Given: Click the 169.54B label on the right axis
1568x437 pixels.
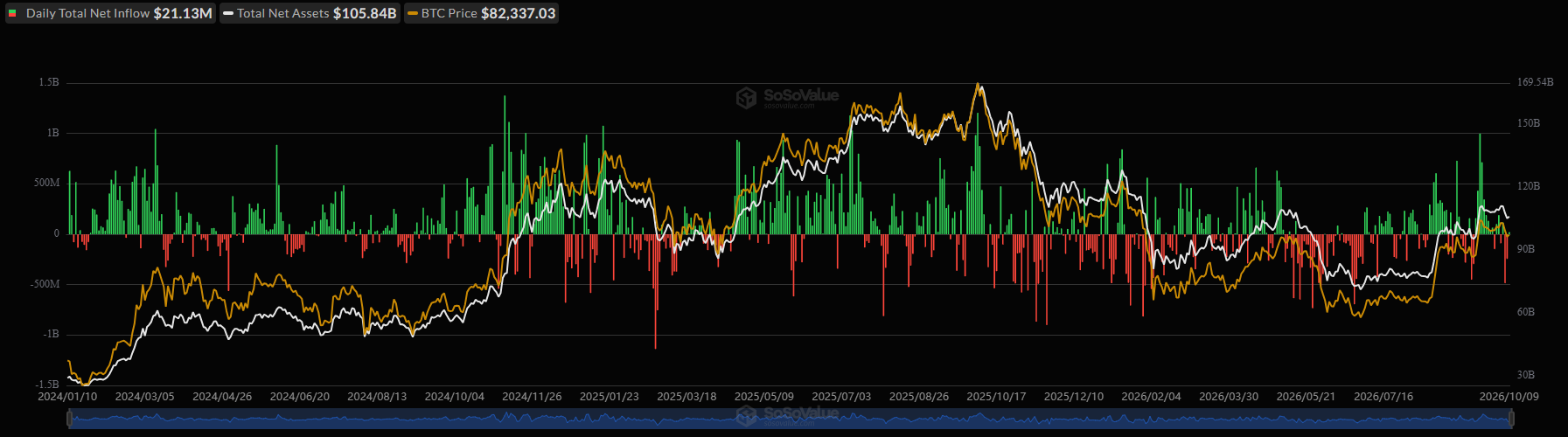Looking at the screenshot, I should pyautogui.click(x=1535, y=82).
